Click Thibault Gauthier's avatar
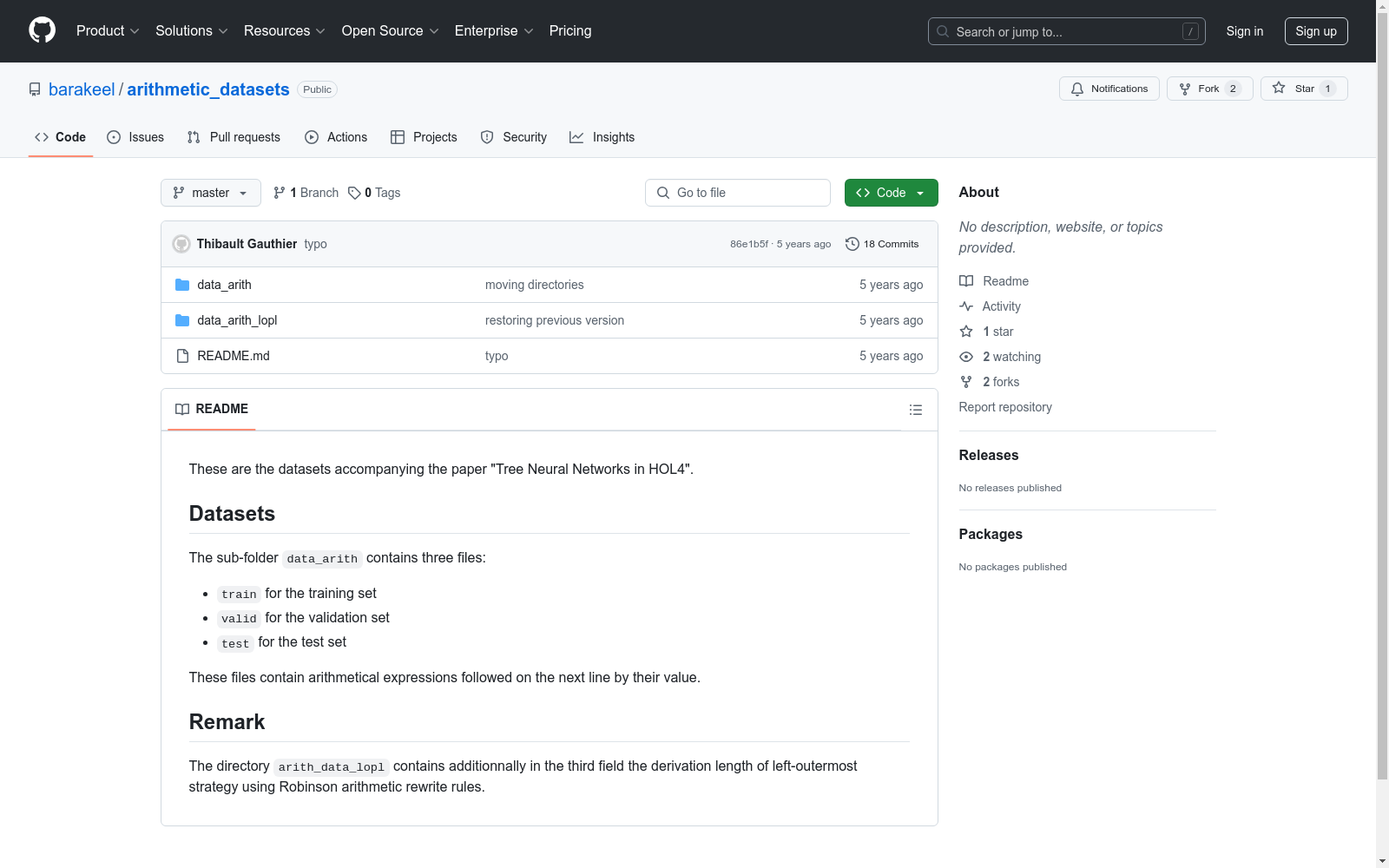The height and width of the screenshot is (868, 1389). point(181,244)
